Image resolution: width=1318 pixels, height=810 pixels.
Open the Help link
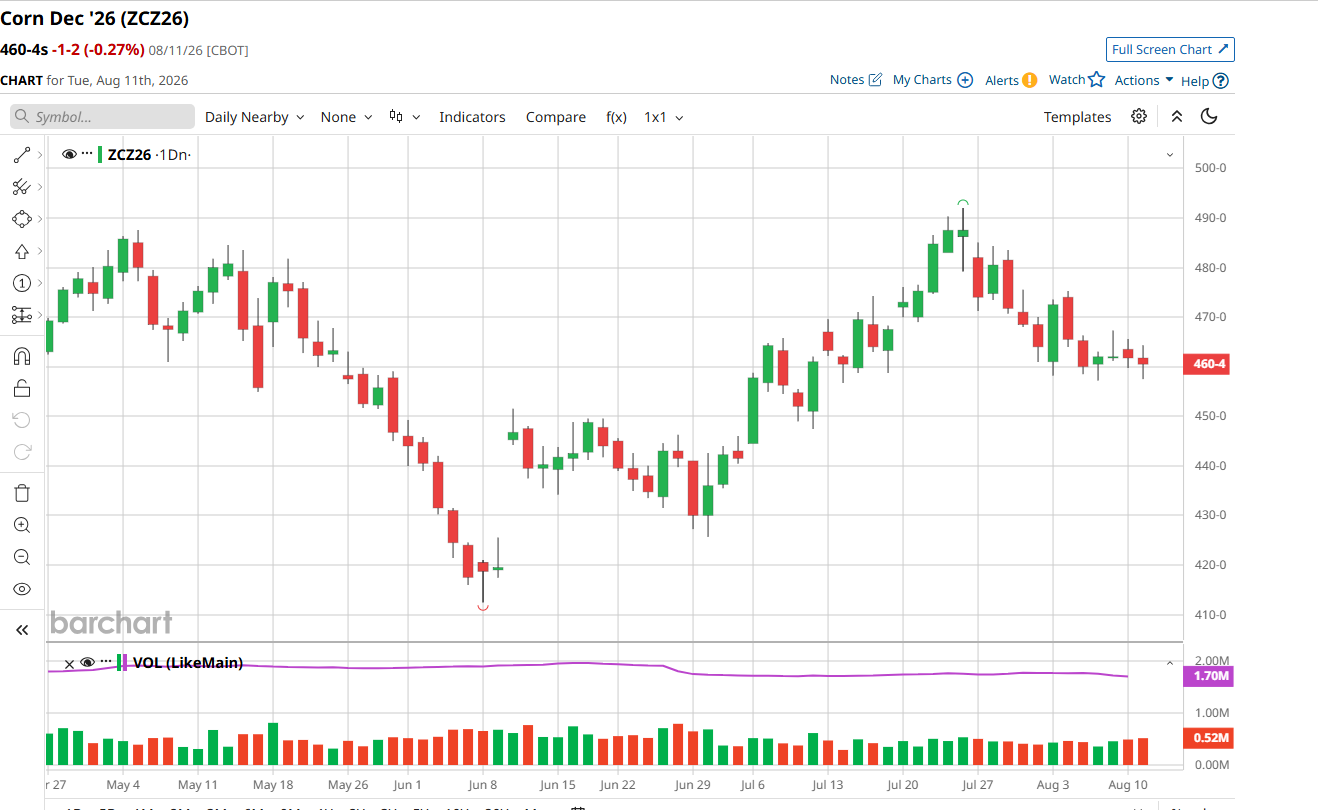point(1205,81)
